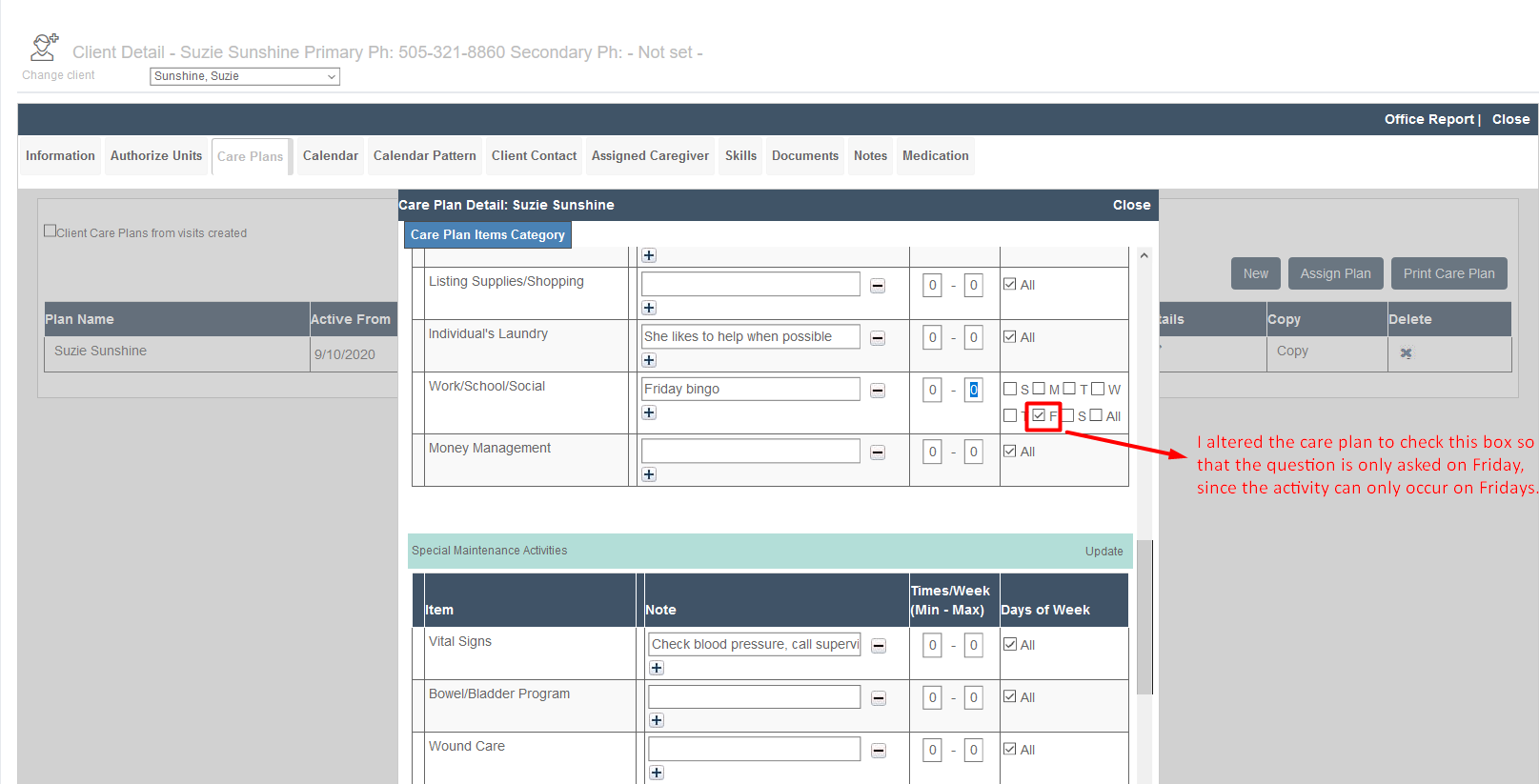Add note under Bowel/Bladder Program with plus icon
The width and height of the screenshot is (1539, 784).
tap(657, 720)
